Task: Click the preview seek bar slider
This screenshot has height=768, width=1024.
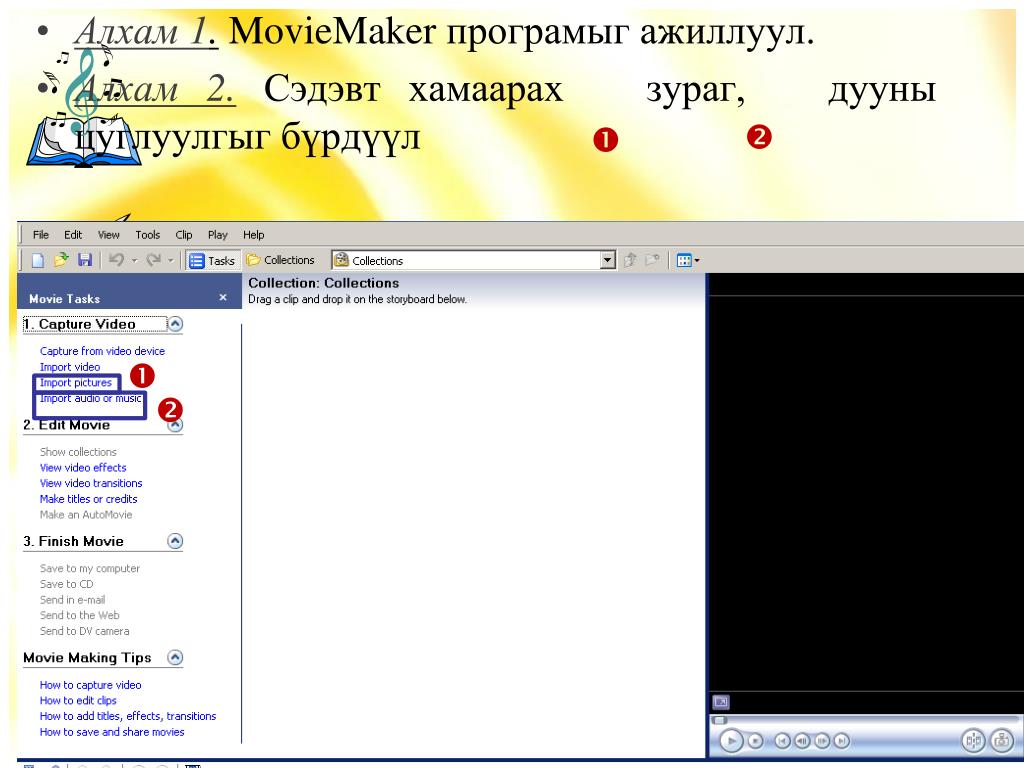Action: pyautogui.click(x=720, y=720)
